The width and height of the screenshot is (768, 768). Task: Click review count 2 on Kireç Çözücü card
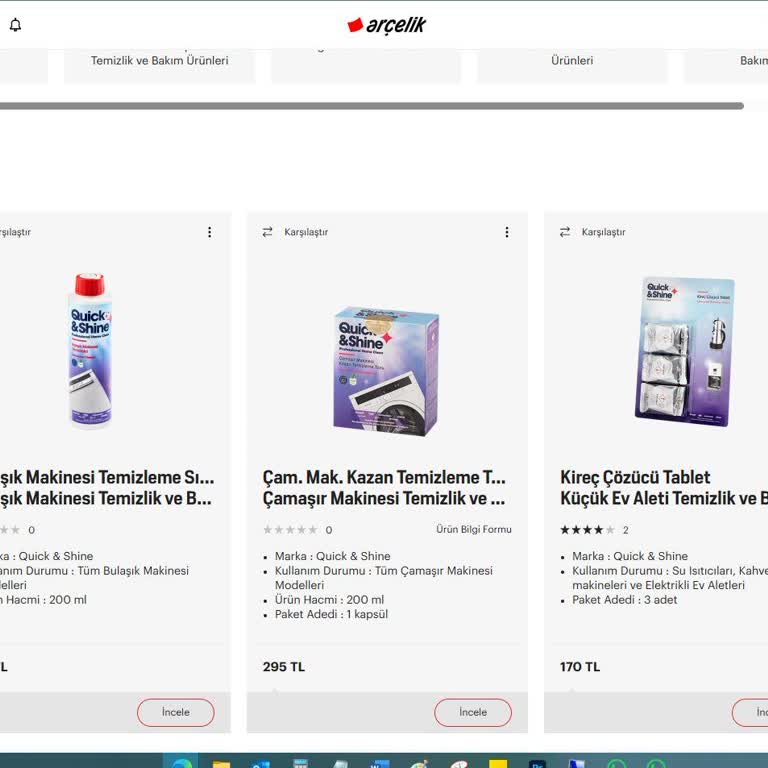tap(625, 530)
